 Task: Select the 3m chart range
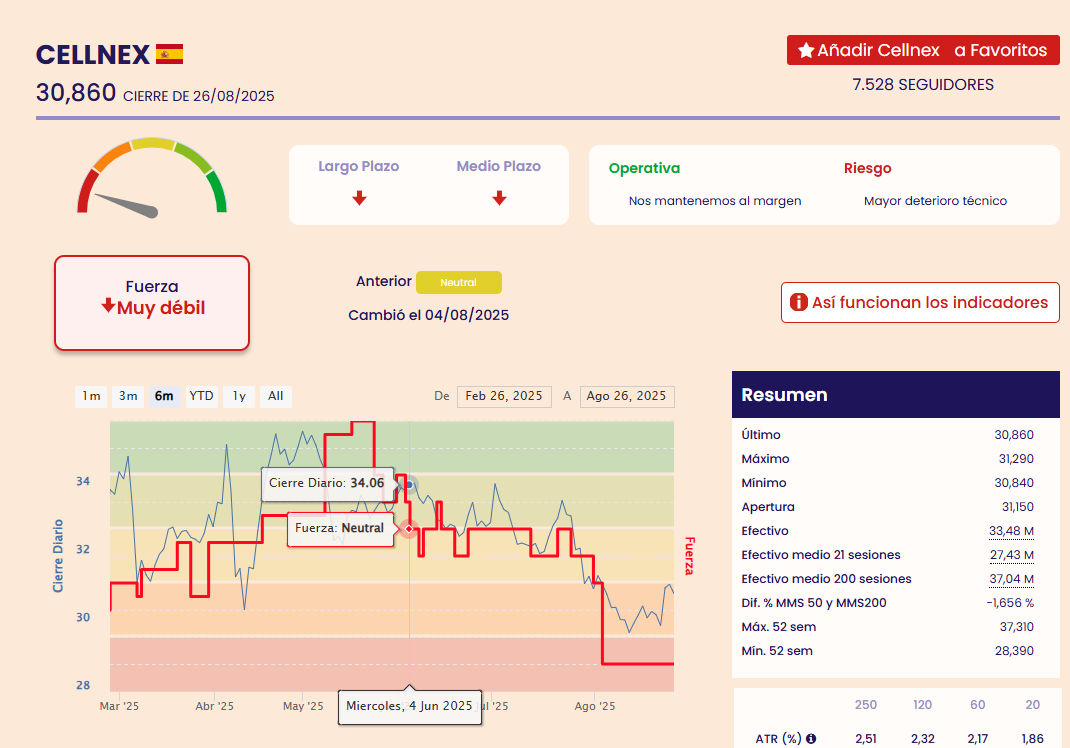pyautogui.click(x=128, y=397)
